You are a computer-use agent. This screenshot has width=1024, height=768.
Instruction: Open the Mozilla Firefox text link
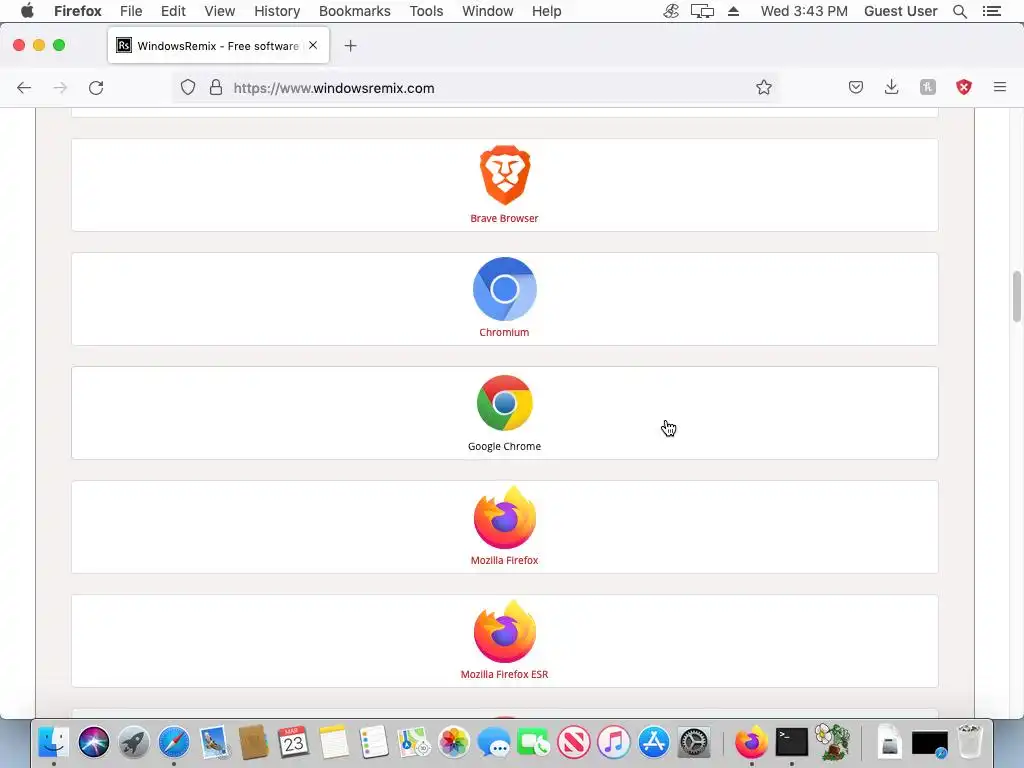click(x=504, y=560)
